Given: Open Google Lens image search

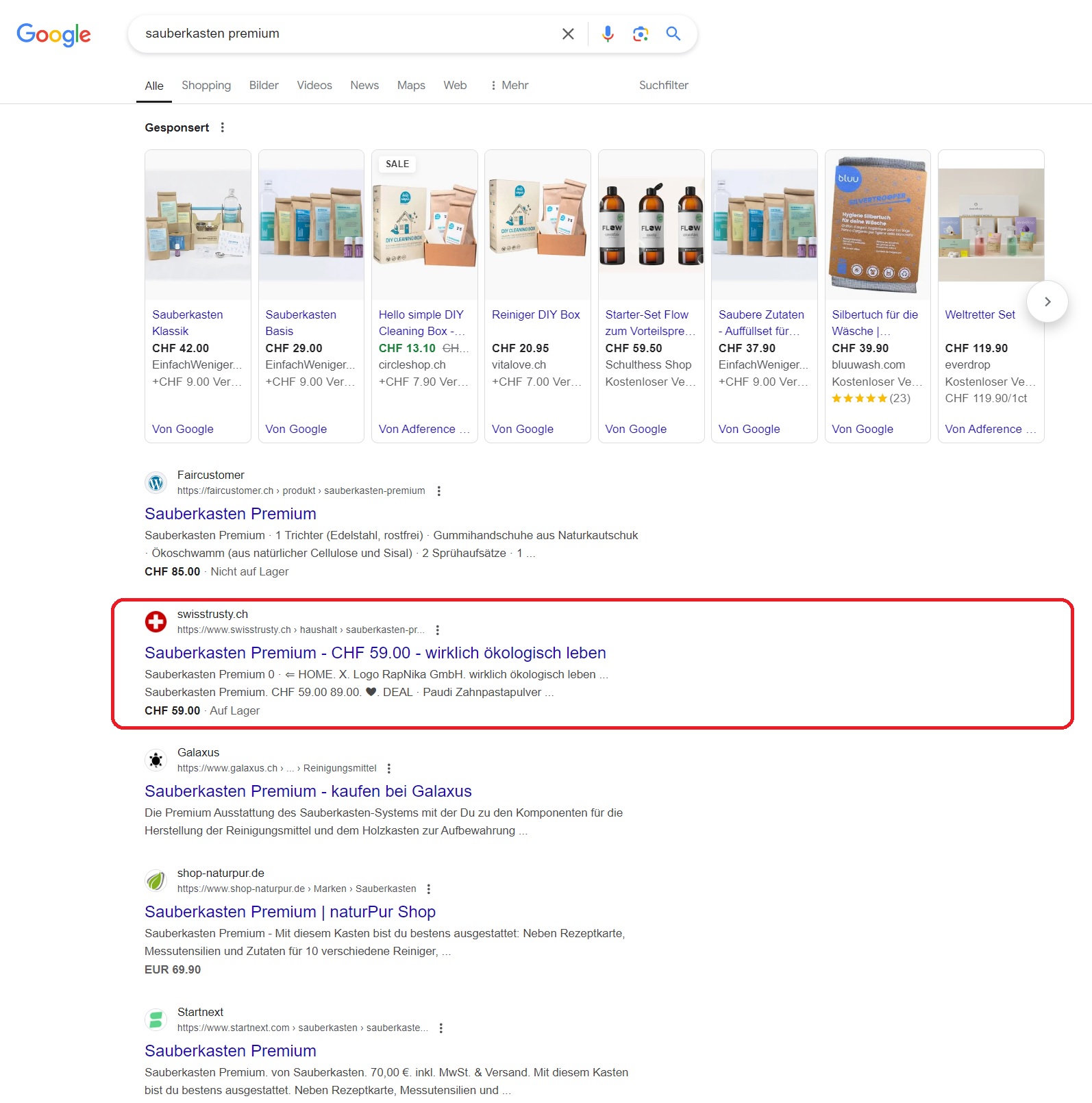Looking at the screenshot, I should pos(641,34).
